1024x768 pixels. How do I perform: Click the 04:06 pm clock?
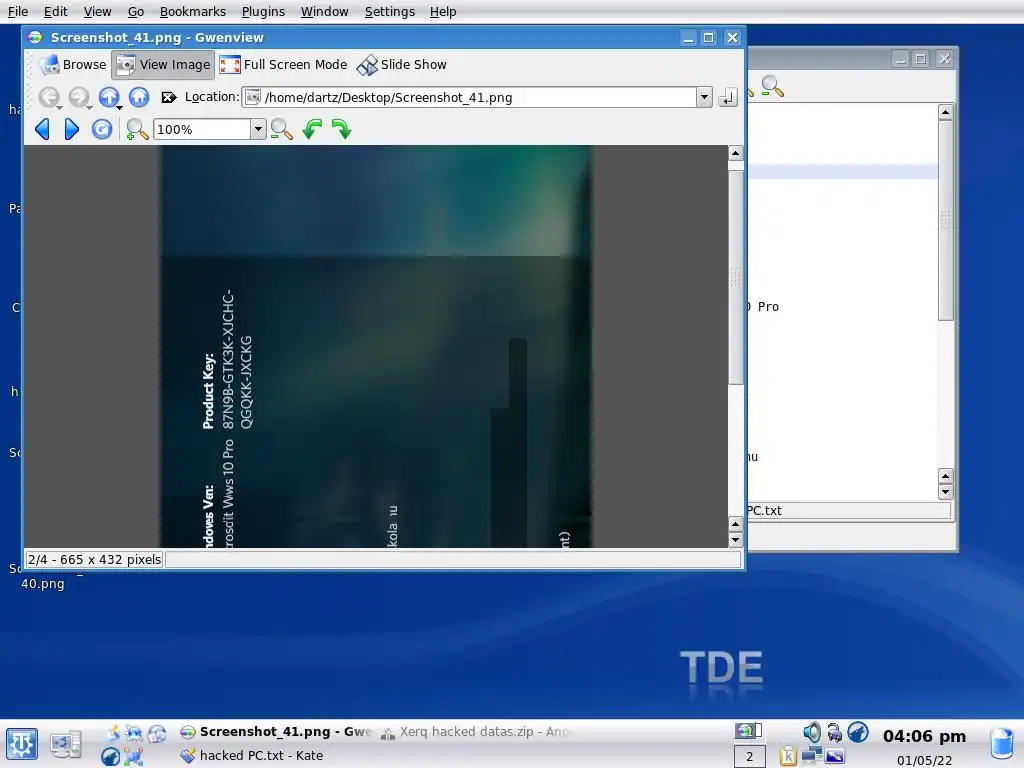click(x=924, y=736)
